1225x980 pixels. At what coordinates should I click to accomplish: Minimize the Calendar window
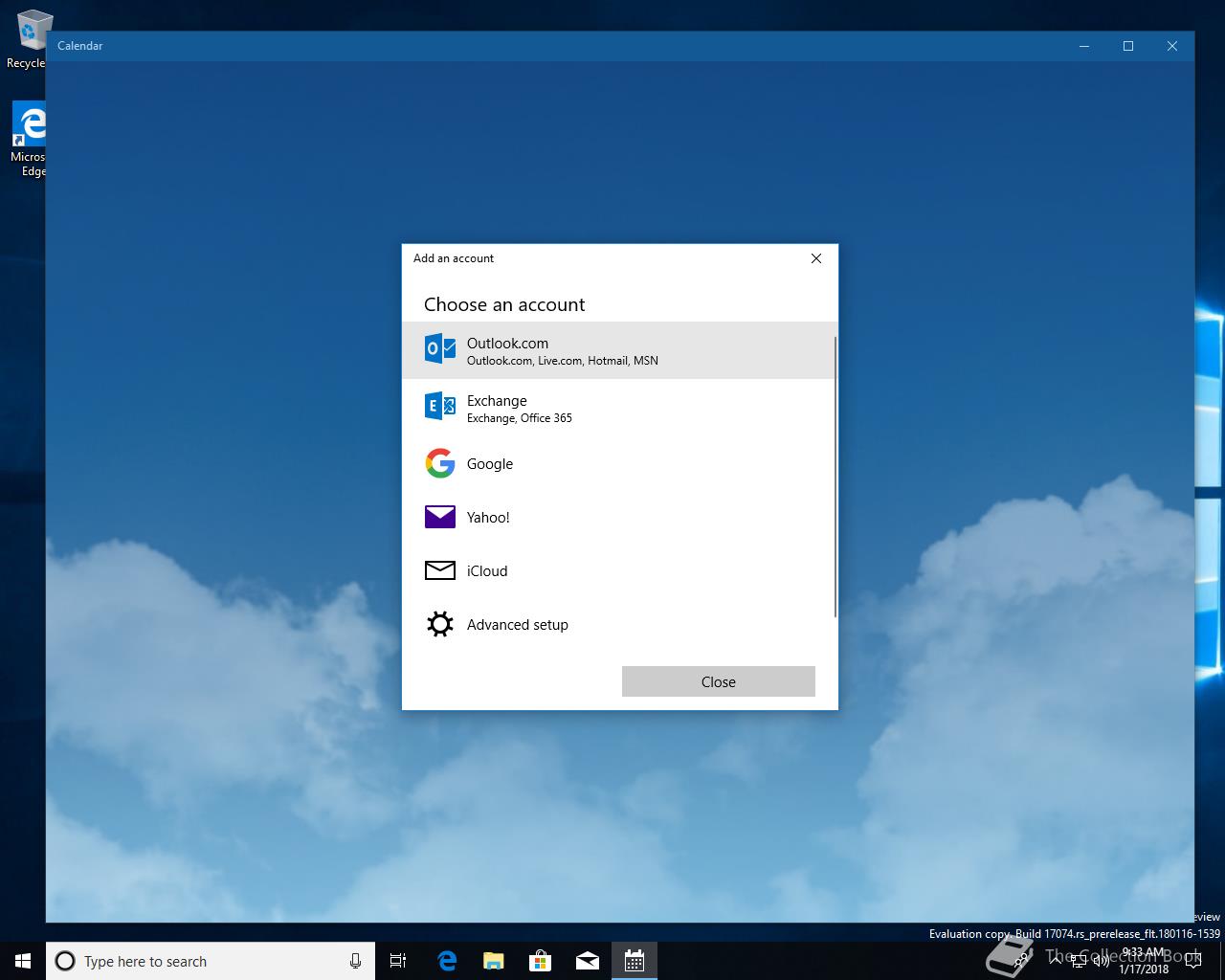[1085, 46]
